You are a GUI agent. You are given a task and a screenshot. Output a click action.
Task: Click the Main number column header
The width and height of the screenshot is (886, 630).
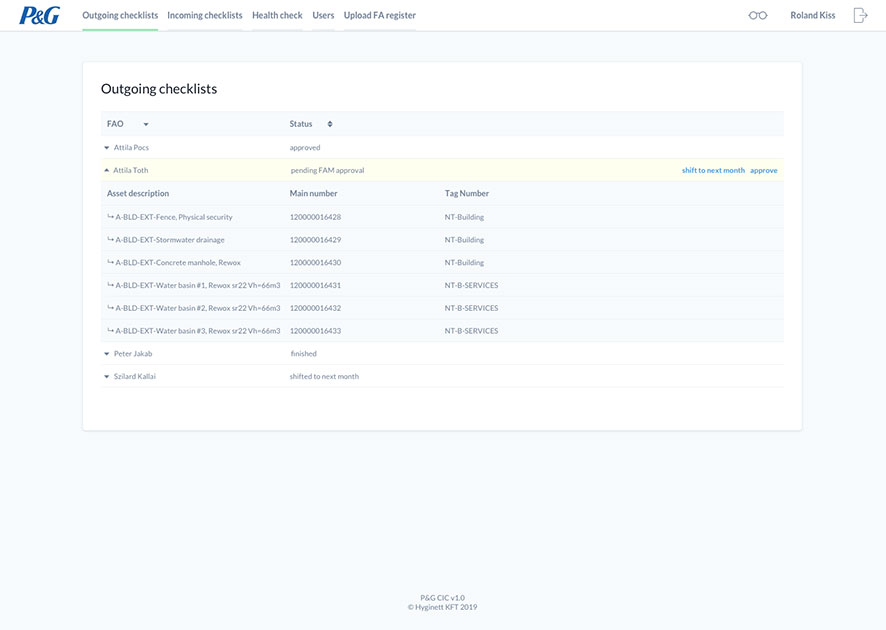coord(314,193)
